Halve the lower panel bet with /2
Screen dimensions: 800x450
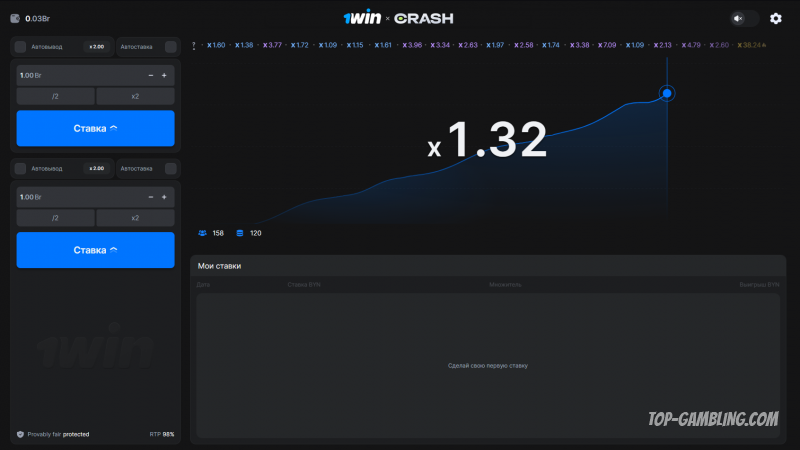tap(56, 218)
